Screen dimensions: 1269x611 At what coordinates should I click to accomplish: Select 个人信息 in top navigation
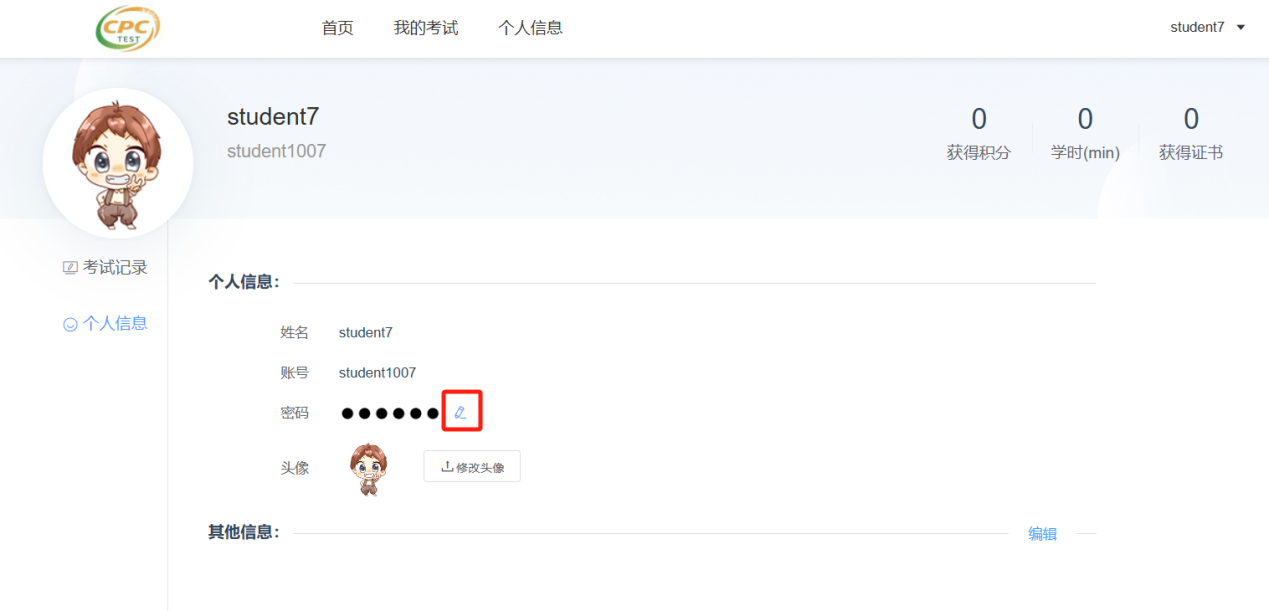530,28
